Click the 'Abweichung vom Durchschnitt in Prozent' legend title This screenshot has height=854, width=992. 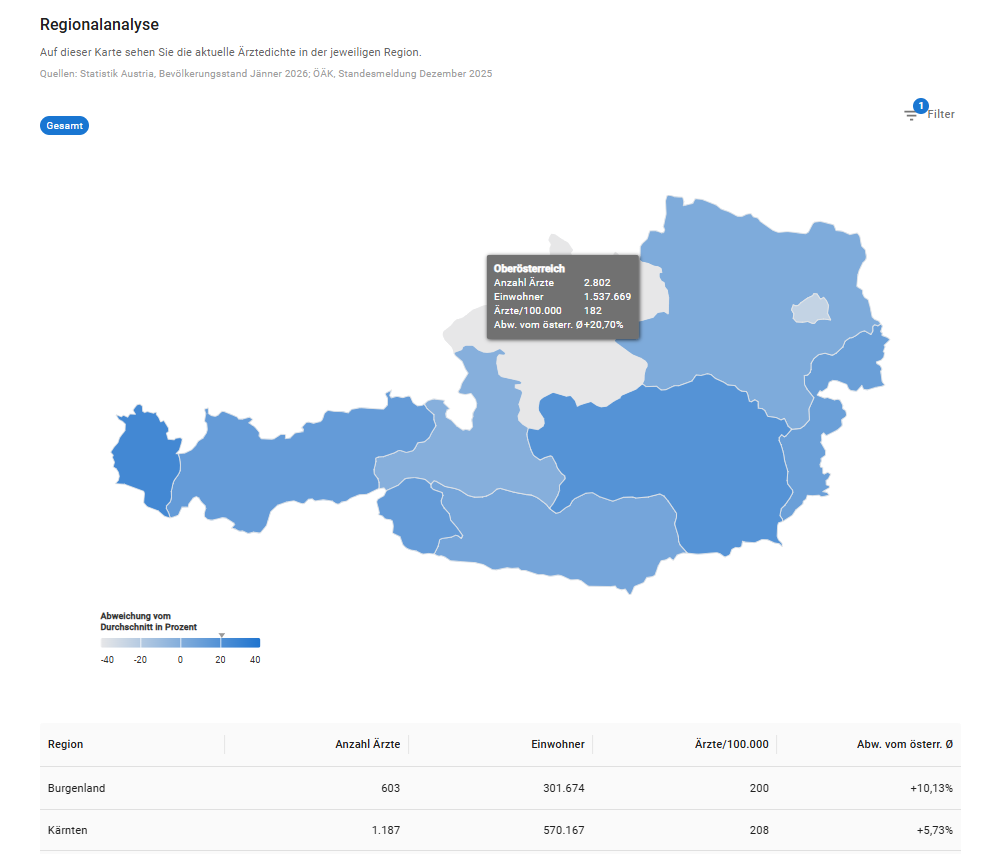[149, 621]
